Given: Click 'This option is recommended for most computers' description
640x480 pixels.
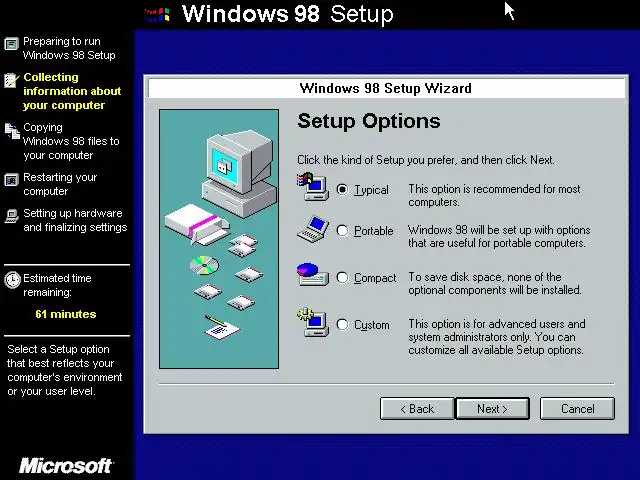Looking at the screenshot, I should click(494, 196).
